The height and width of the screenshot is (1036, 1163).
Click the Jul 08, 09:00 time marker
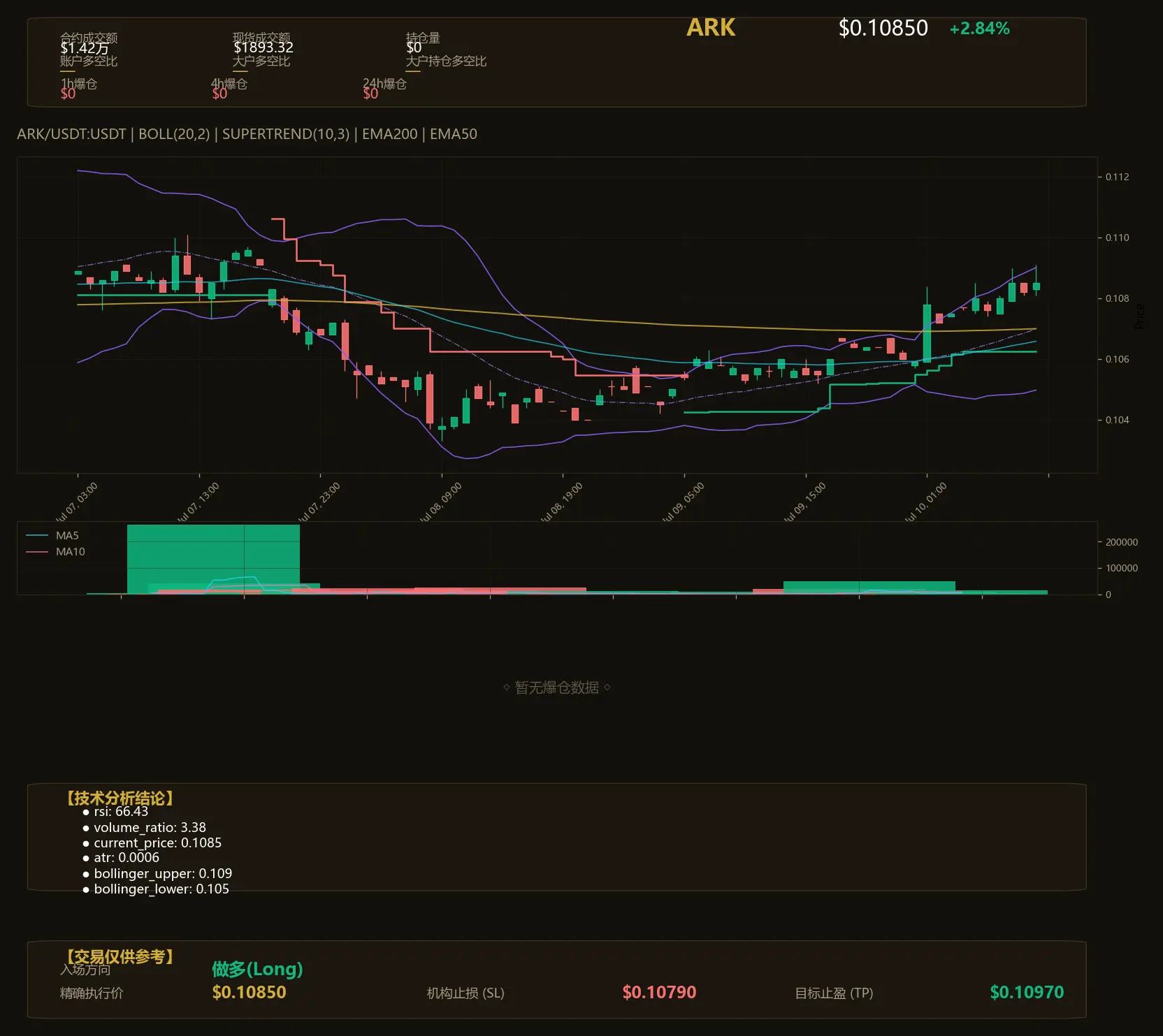[440, 502]
